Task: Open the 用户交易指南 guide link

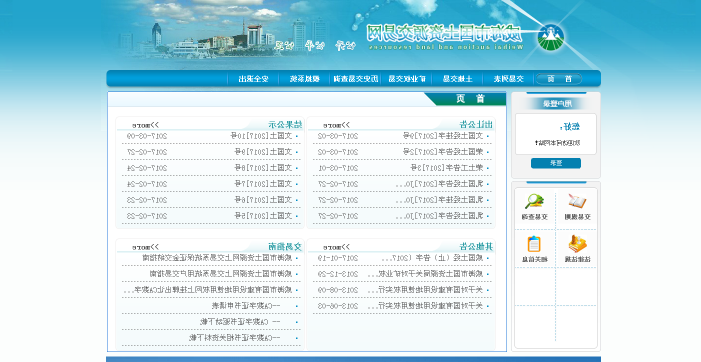Action: pos(221,274)
